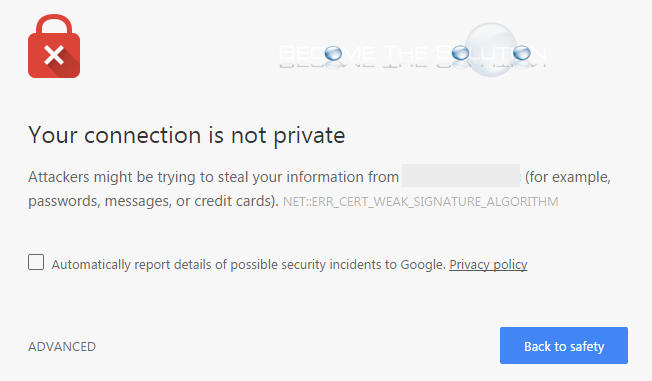Click the '(for example,' text

point(568,177)
